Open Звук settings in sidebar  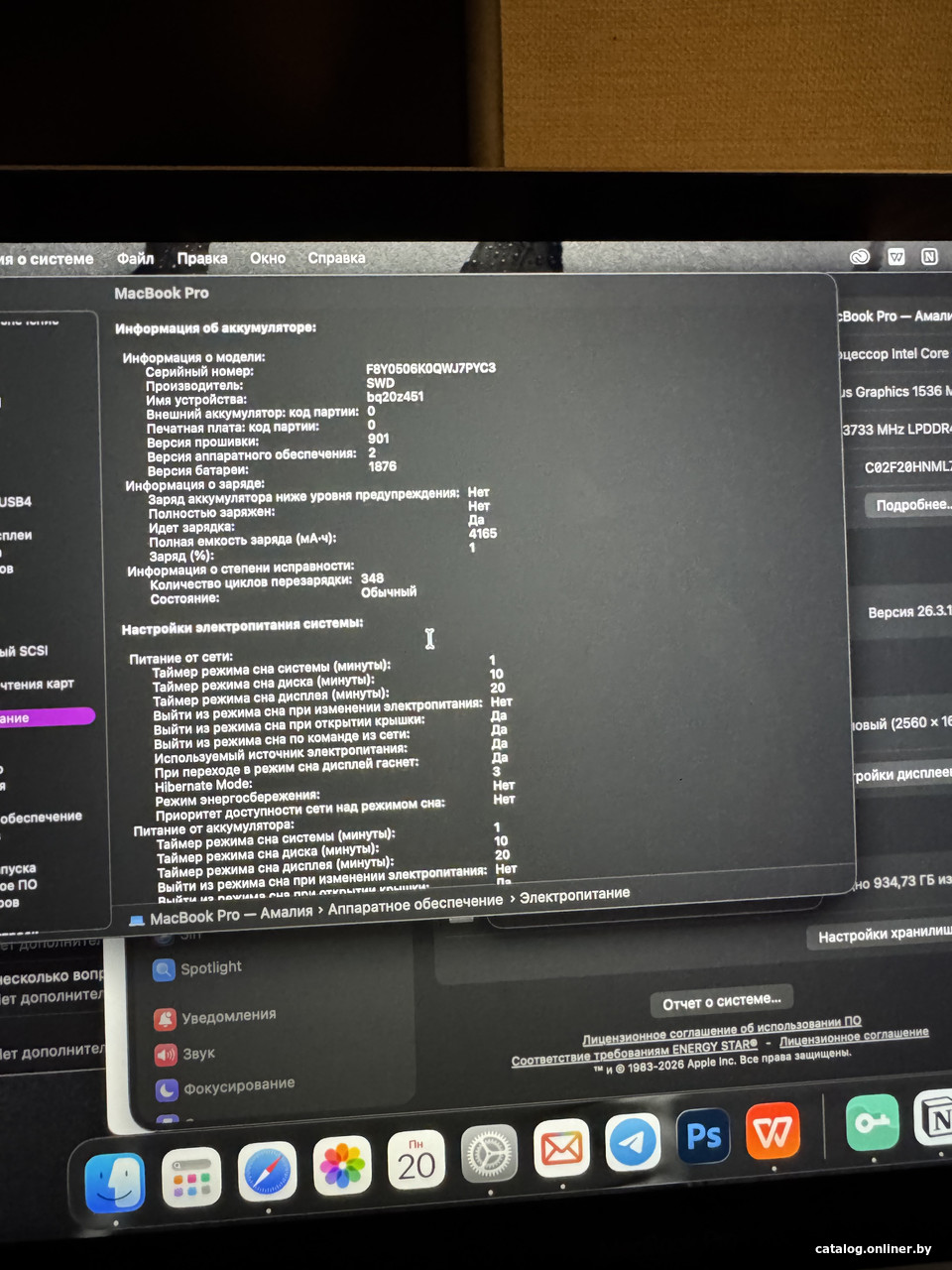(184, 1054)
